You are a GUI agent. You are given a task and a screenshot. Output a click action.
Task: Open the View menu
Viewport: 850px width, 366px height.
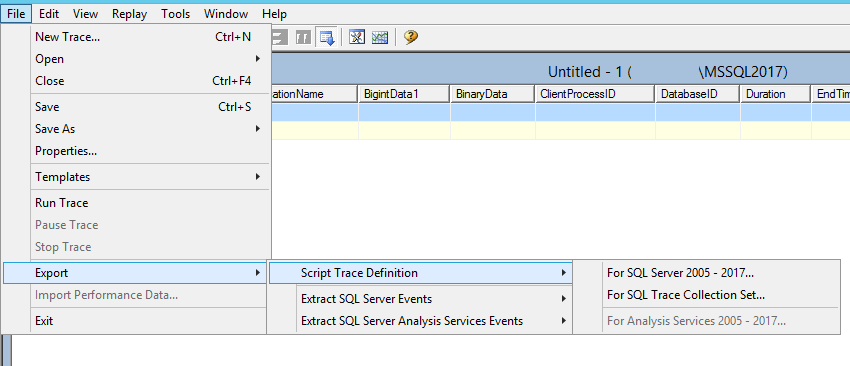coord(85,14)
